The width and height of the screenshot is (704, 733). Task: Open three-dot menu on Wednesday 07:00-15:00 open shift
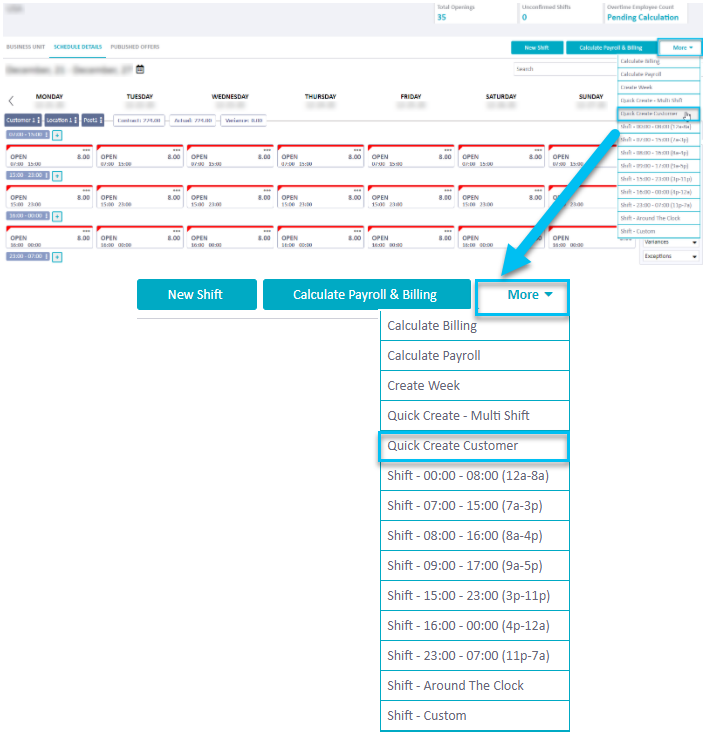[x=267, y=150]
